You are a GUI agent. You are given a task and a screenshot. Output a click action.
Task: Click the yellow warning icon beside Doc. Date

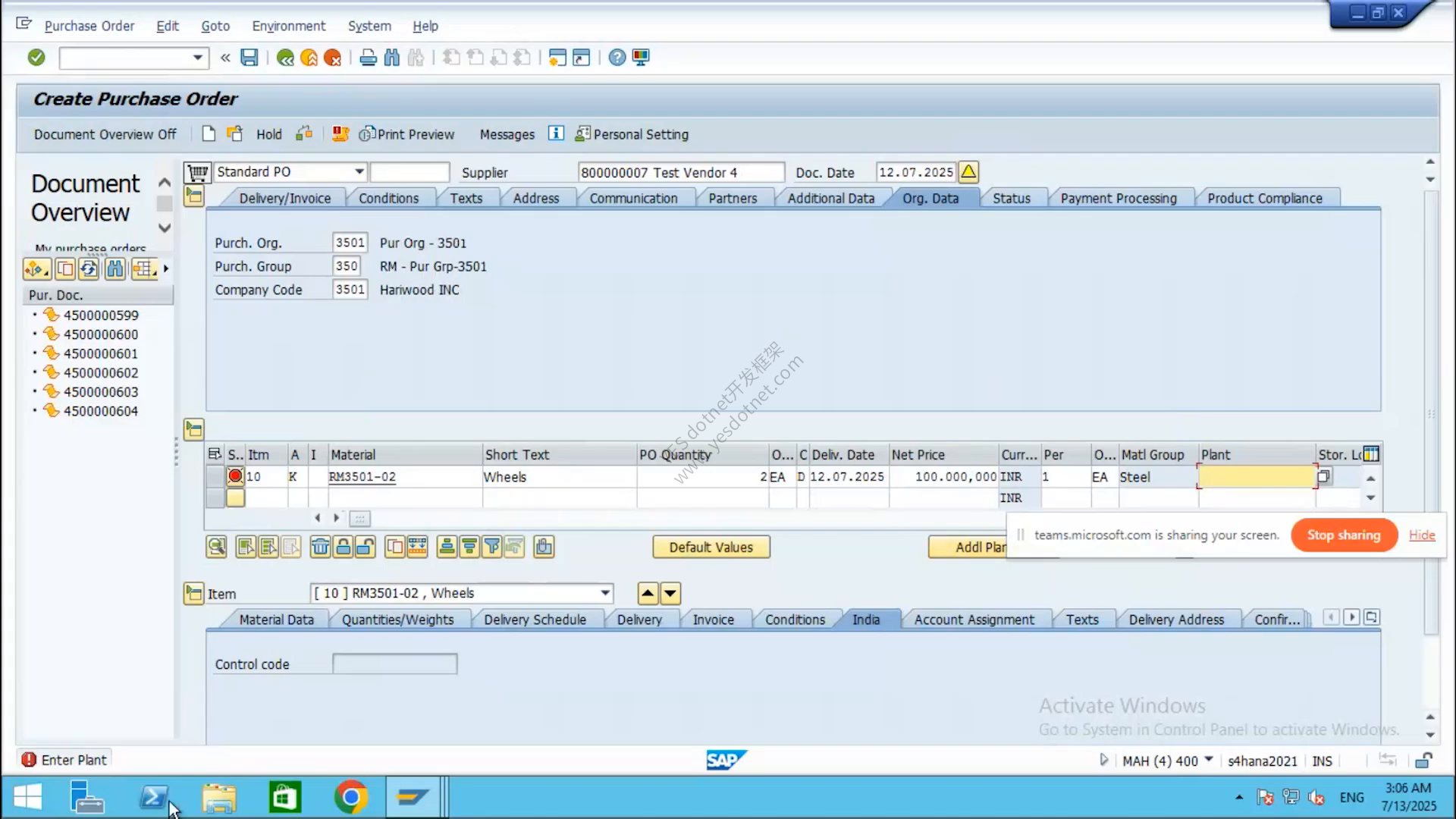[x=968, y=172]
